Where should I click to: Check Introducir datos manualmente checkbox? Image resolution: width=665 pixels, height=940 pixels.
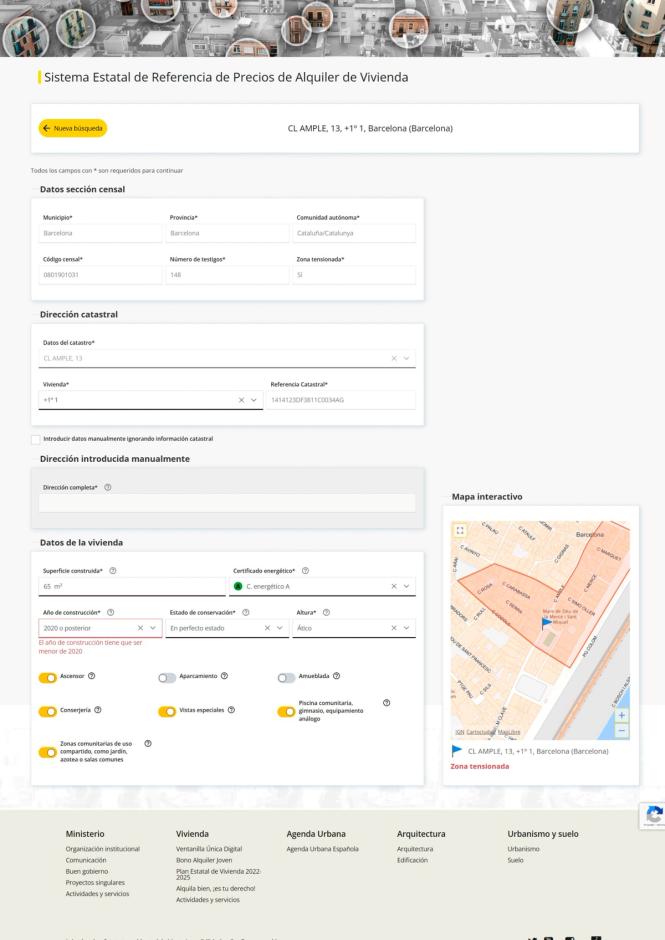click(35, 439)
